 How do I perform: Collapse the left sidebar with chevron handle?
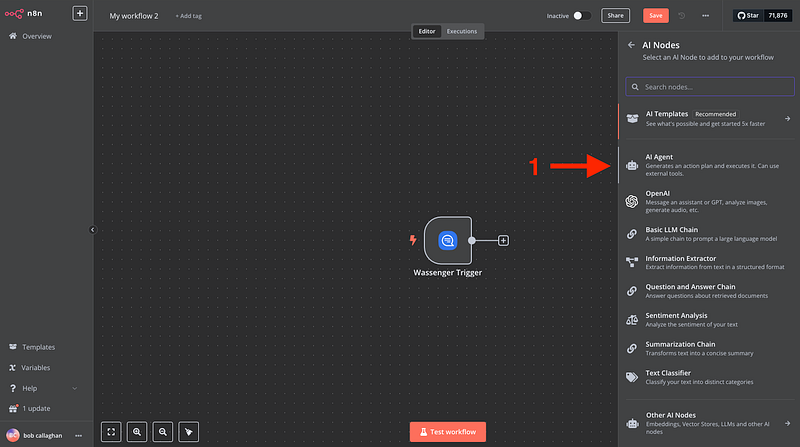pyautogui.click(x=92, y=230)
